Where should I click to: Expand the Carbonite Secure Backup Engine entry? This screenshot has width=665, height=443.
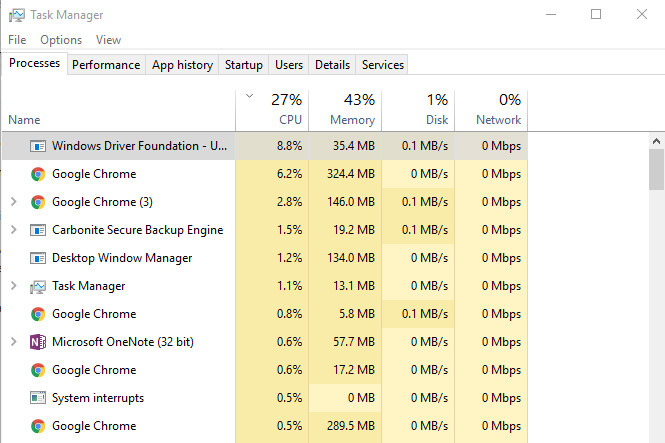(x=14, y=230)
